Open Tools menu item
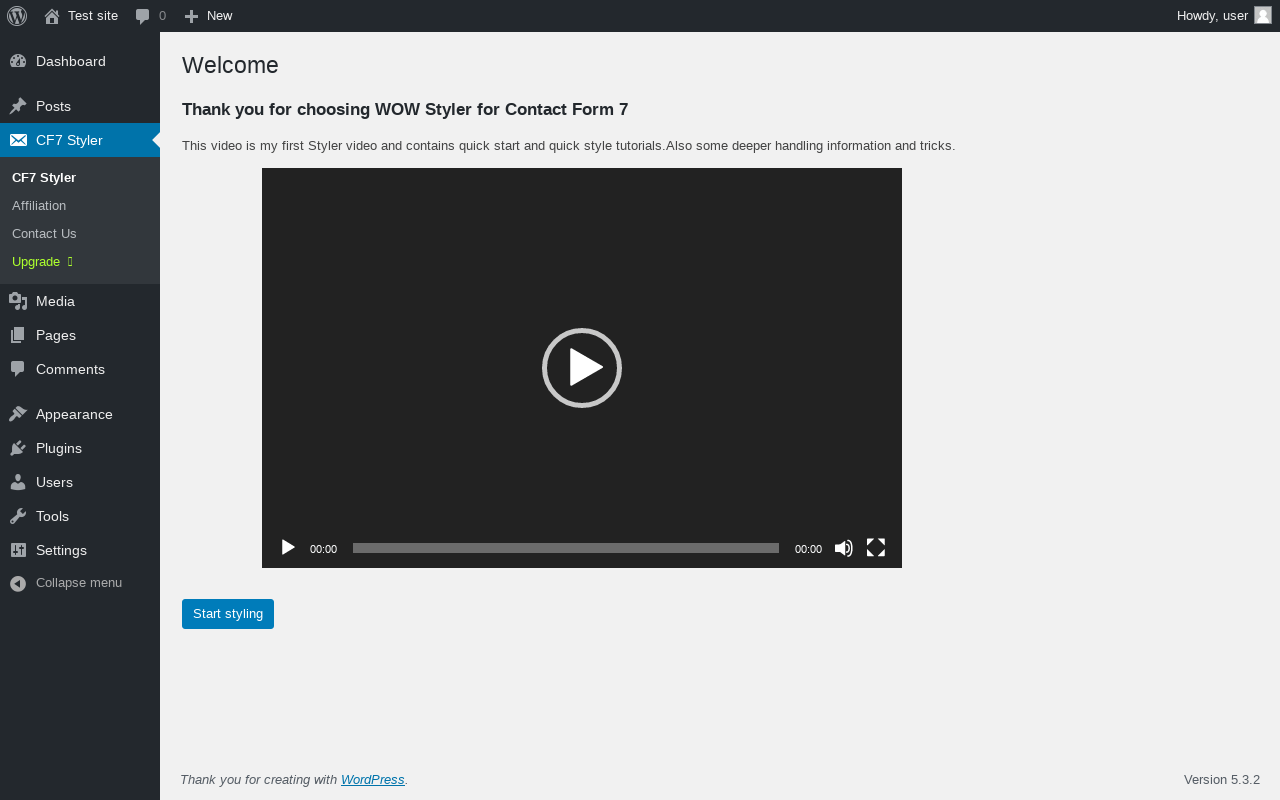 (80, 516)
